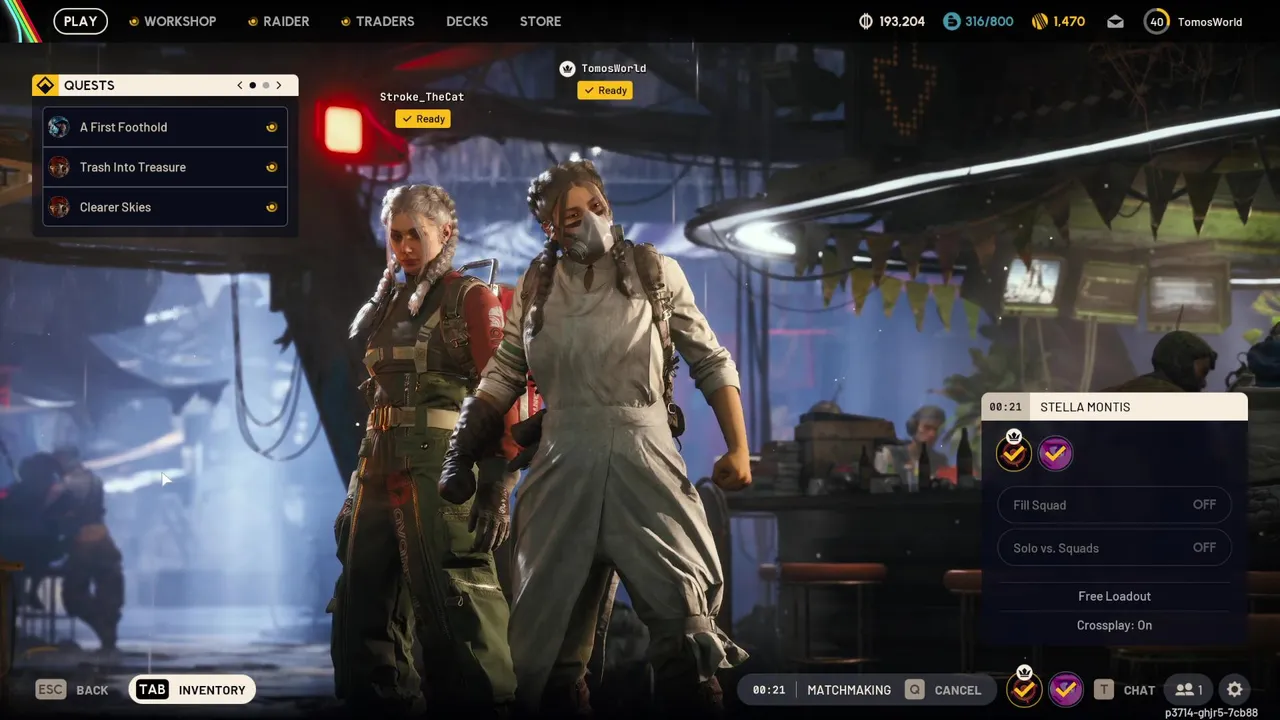Go to previous quests page arrow
The image size is (1280, 720).
240,85
